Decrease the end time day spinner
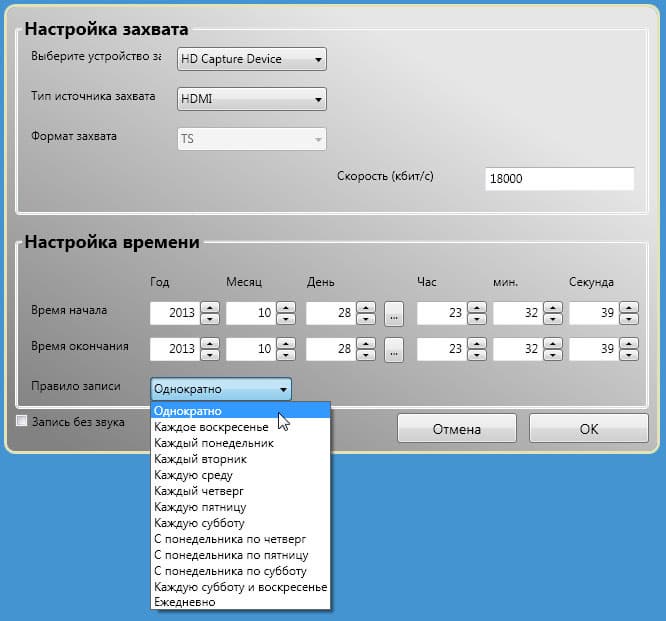 366,355
